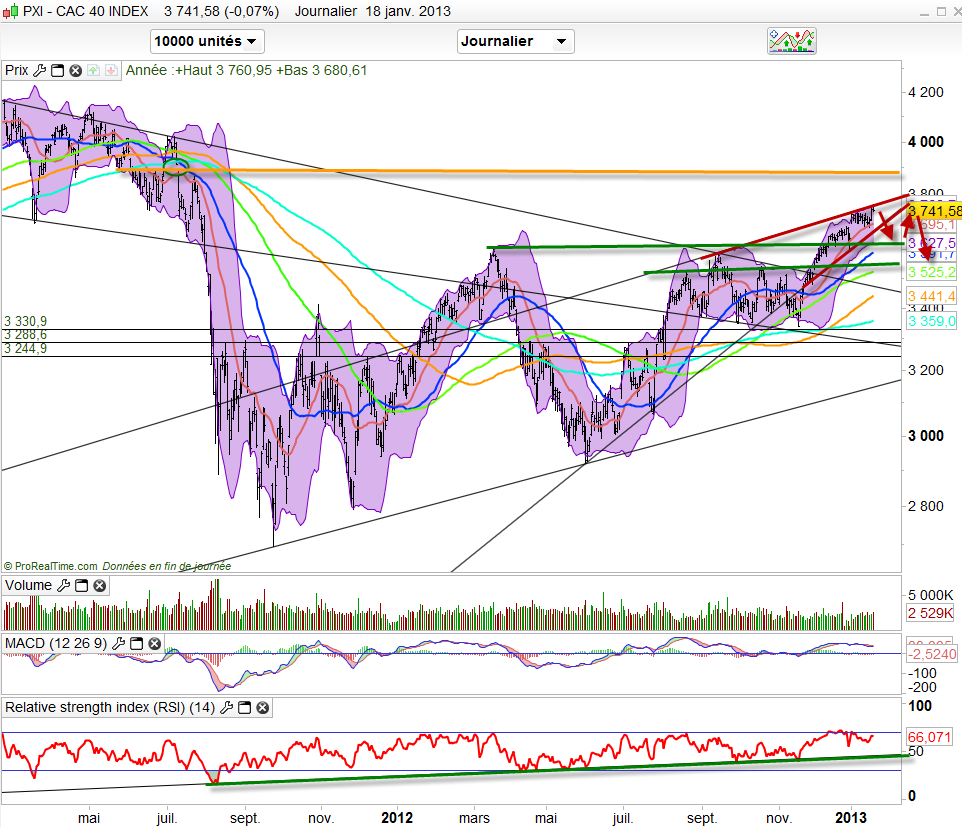Configure MACD (12 26 9) settings wrench

pos(119,642)
